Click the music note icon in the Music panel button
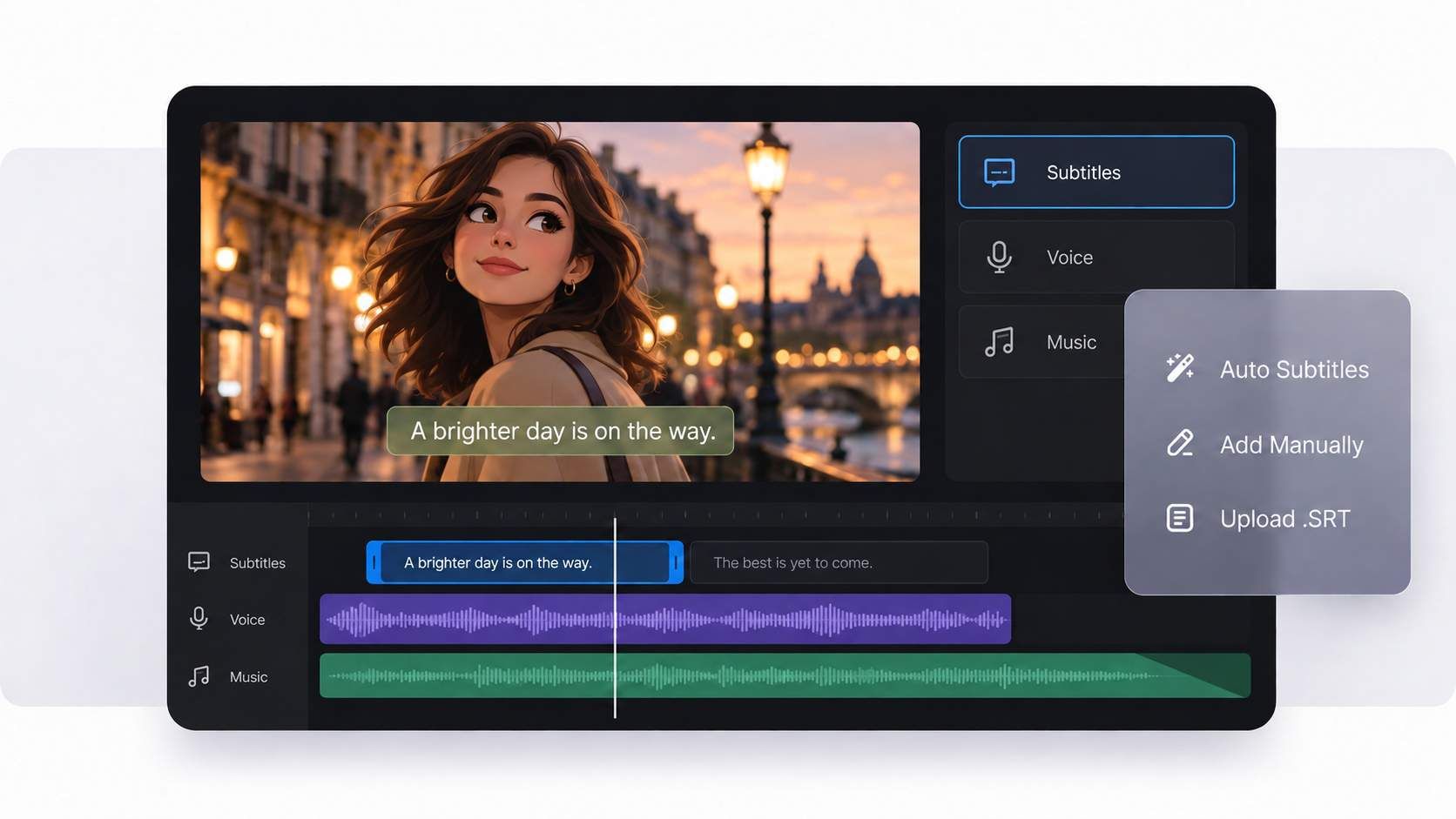 coord(999,341)
